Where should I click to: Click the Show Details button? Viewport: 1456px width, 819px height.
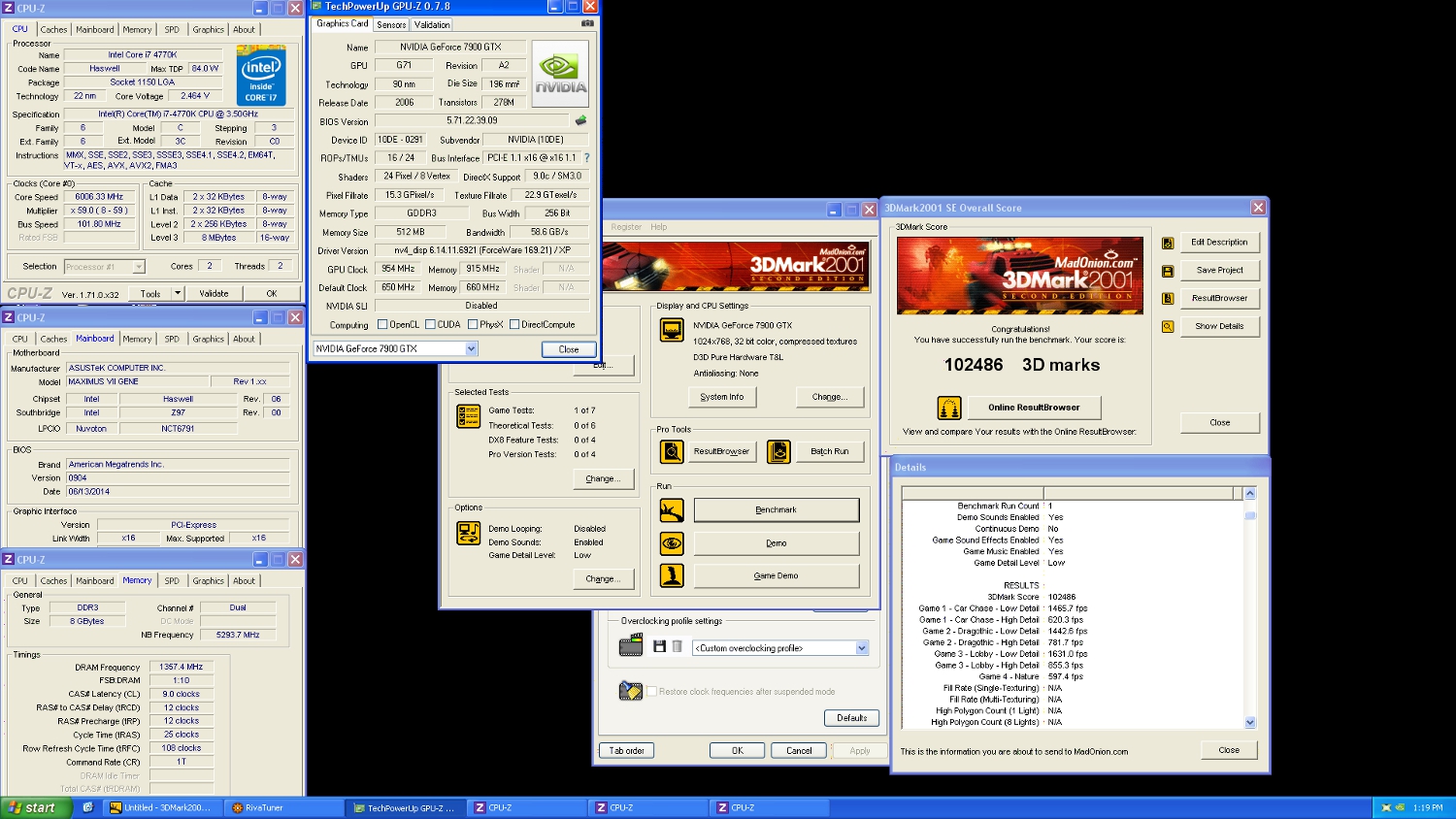(1220, 326)
